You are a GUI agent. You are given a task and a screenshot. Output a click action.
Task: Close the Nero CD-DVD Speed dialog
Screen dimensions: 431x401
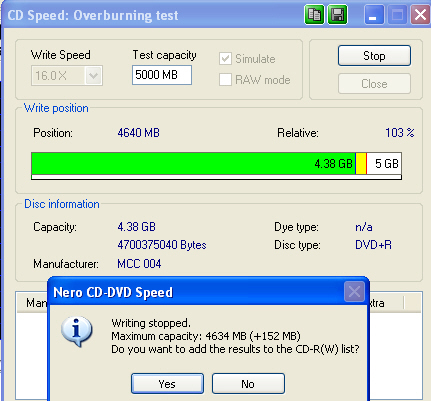354,292
